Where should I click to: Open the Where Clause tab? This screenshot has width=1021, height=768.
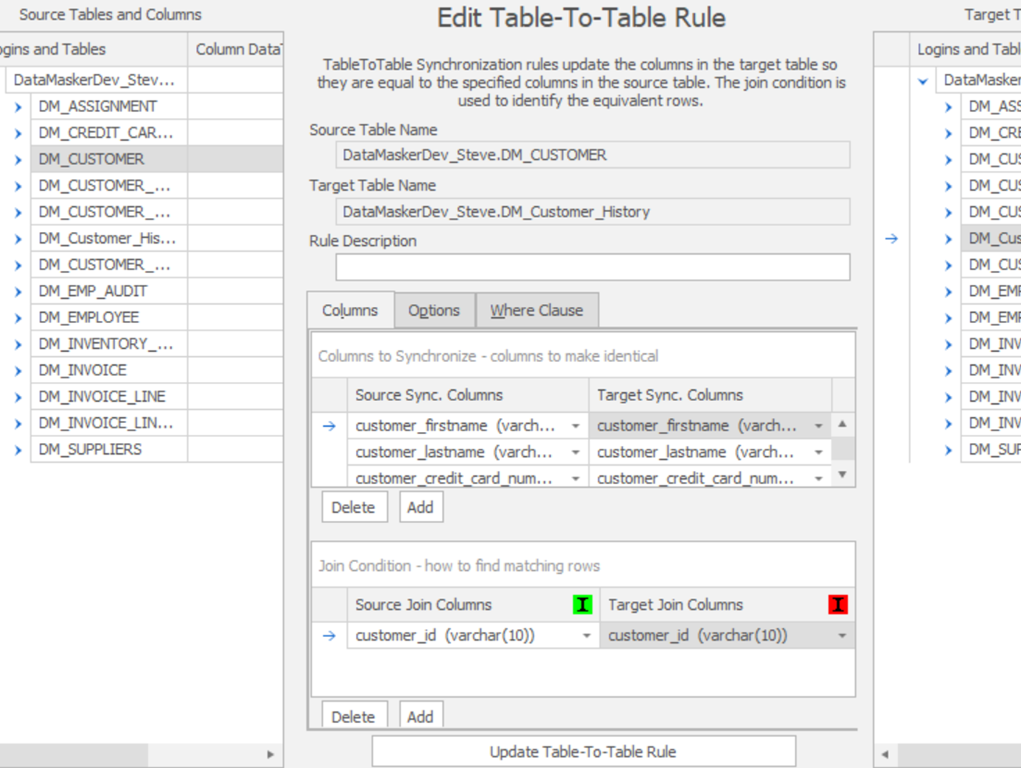536,310
